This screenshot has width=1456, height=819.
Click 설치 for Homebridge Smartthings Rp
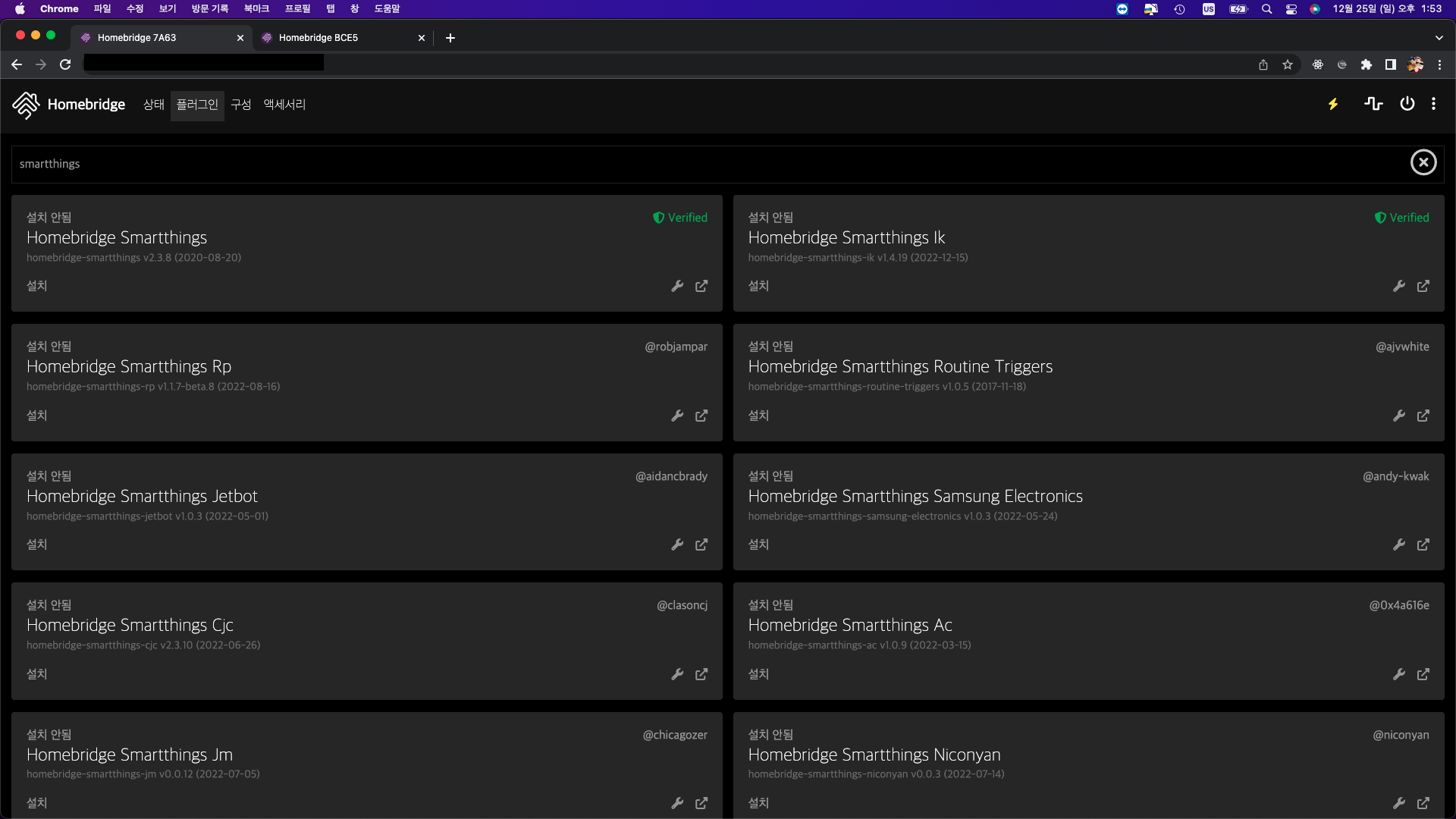point(36,416)
